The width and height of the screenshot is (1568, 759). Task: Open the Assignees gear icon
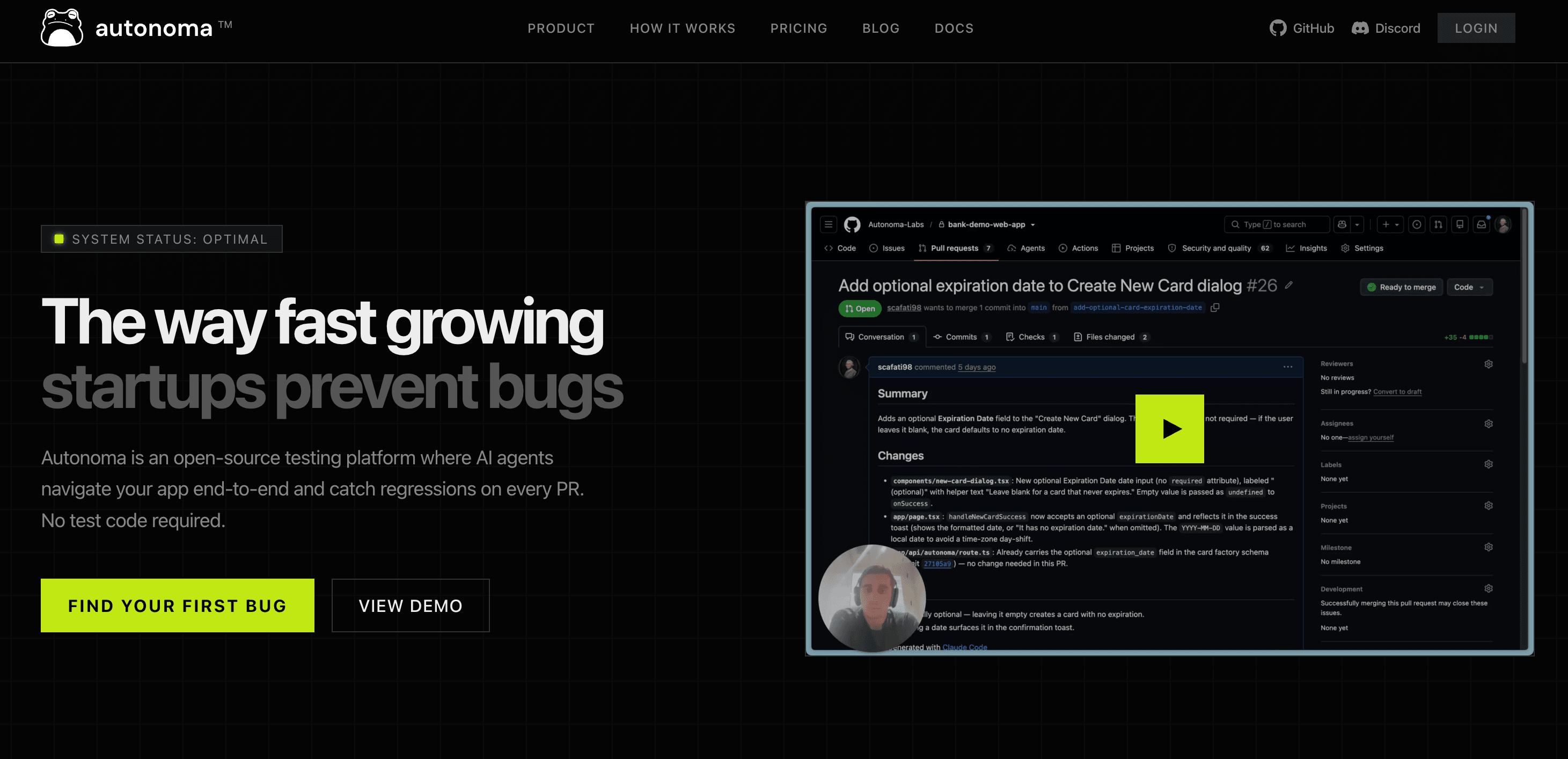pyautogui.click(x=1488, y=424)
